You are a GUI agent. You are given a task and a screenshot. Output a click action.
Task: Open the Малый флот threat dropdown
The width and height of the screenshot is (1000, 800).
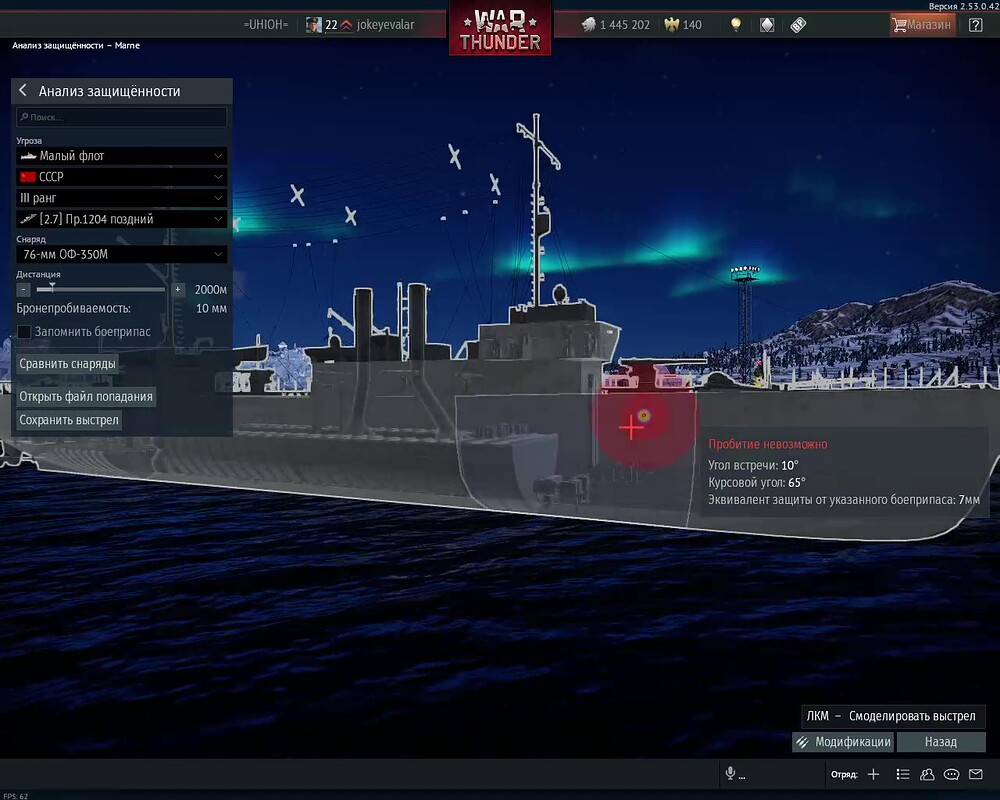pos(121,155)
